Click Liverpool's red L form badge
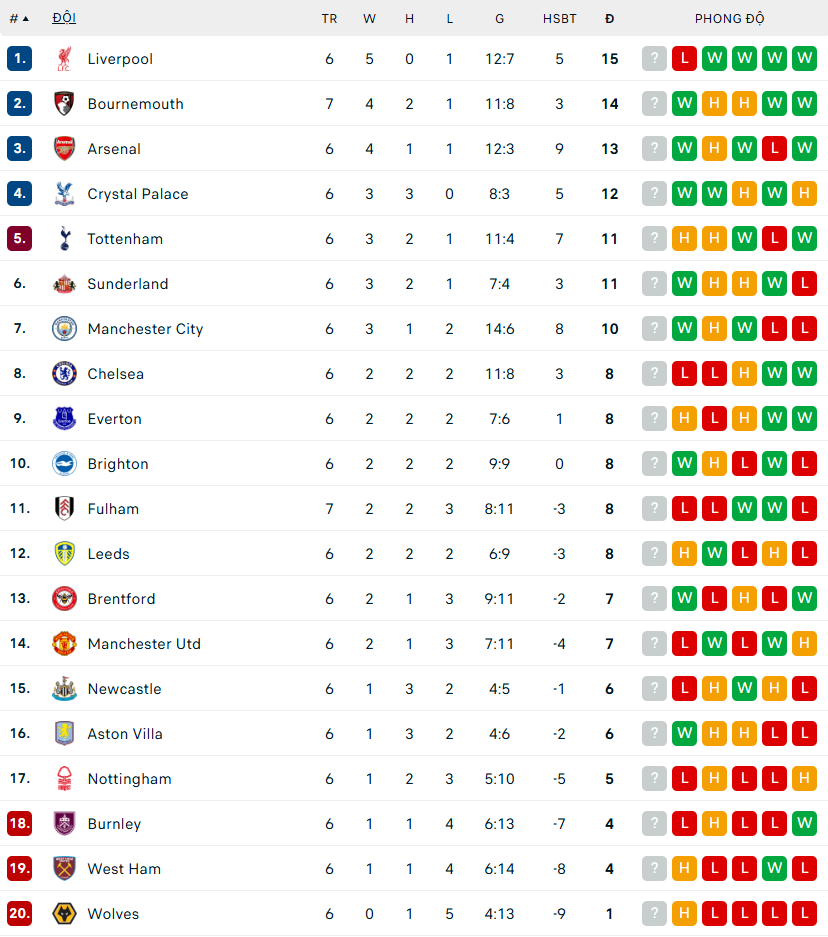 (x=684, y=59)
